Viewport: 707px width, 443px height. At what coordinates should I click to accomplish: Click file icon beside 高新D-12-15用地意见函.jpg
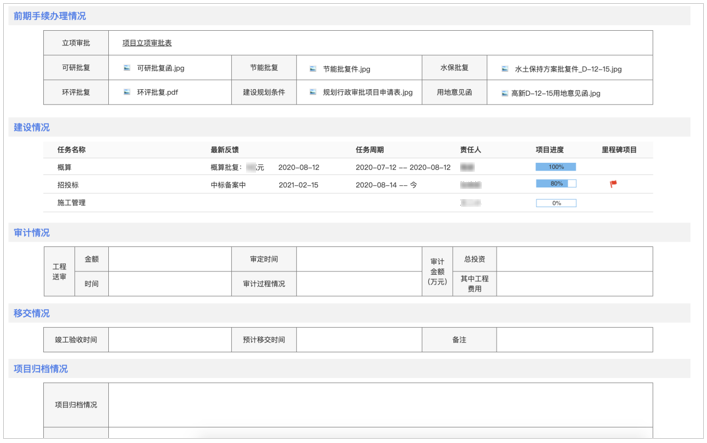[505, 93]
